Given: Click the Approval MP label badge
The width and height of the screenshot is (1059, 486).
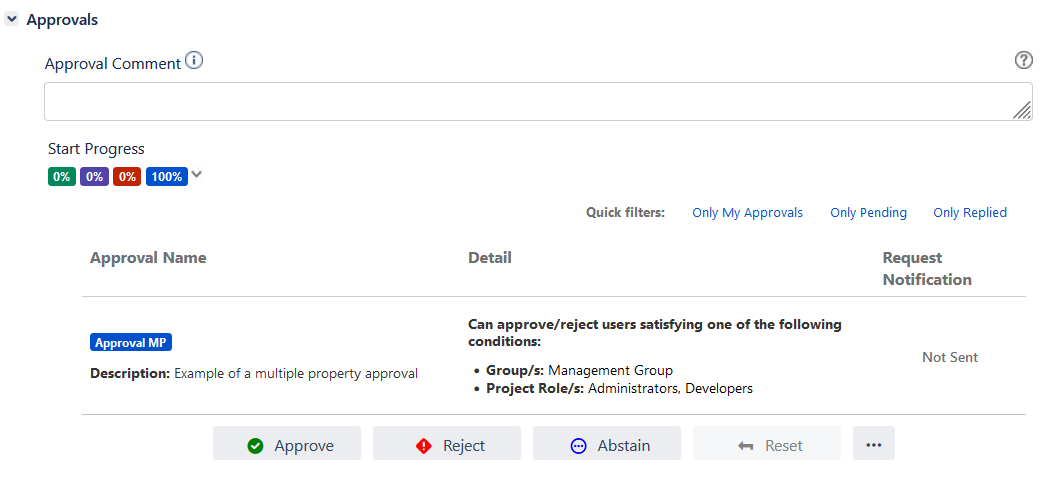Looking at the screenshot, I should [131, 343].
